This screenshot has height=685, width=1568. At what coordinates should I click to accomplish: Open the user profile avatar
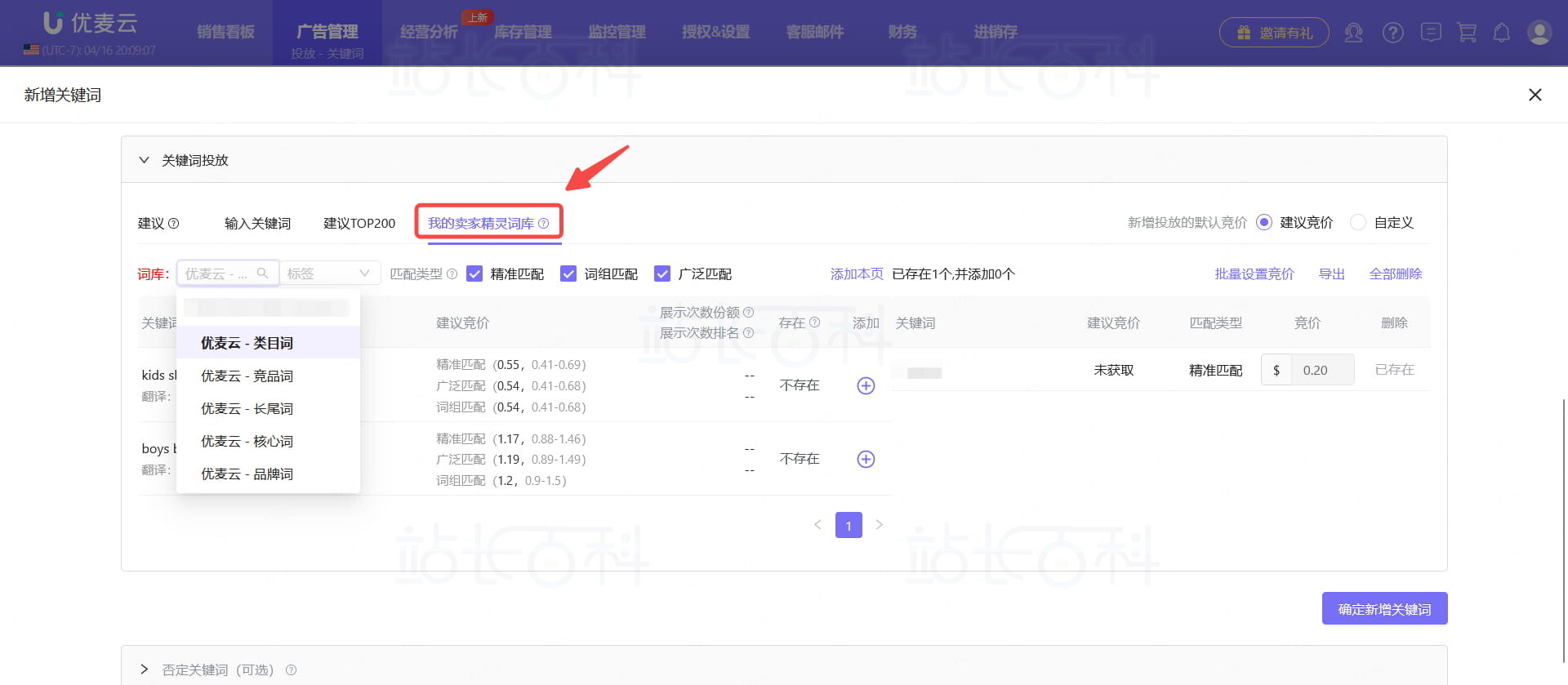point(1539,33)
